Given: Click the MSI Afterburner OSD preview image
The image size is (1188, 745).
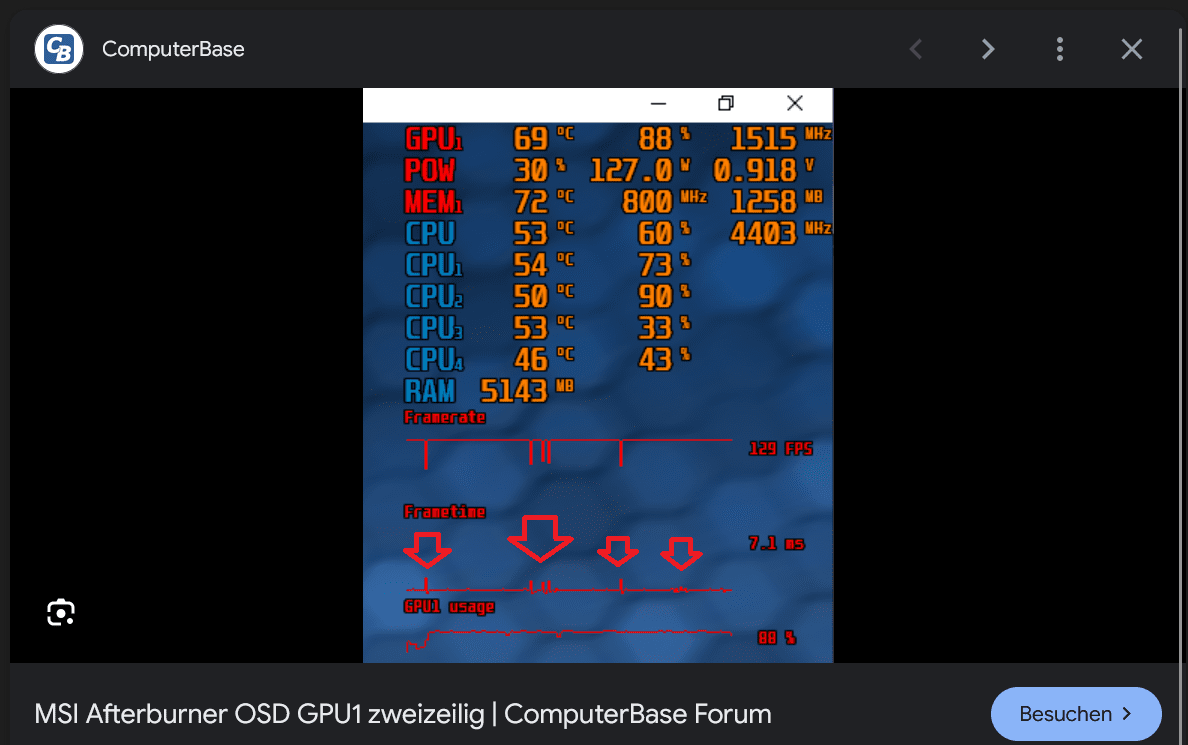Looking at the screenshot, I should click(x=598, y=375).
